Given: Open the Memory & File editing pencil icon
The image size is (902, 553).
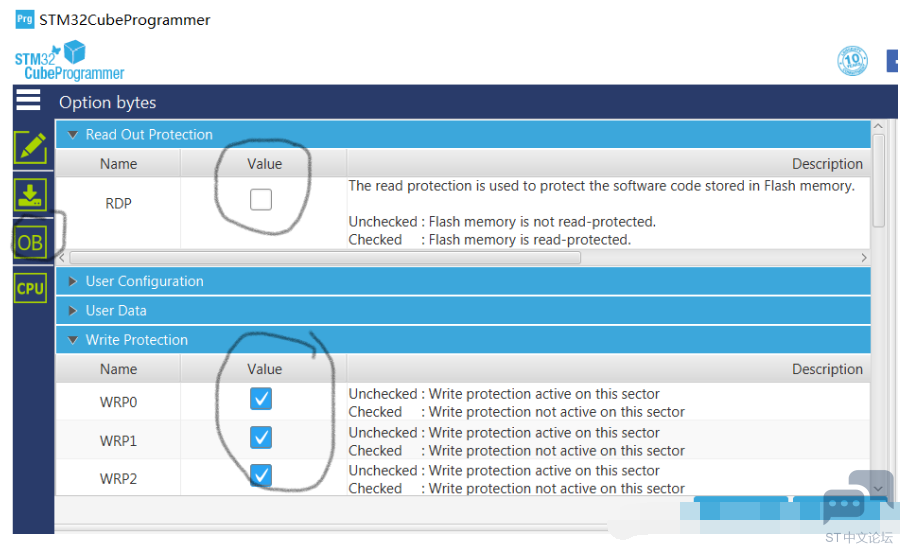Looking at the screenshot, I should coord(31,147).
